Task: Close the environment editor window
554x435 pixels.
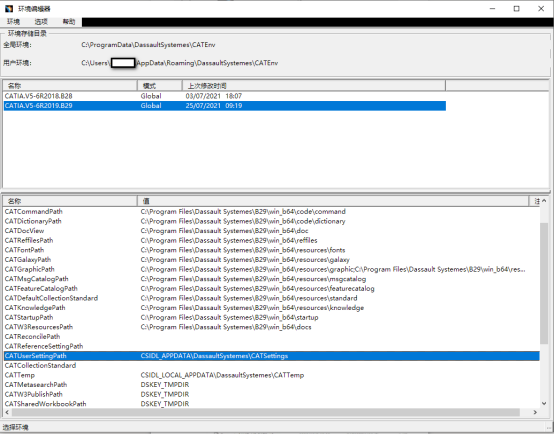Action: (x=541, y=8)
